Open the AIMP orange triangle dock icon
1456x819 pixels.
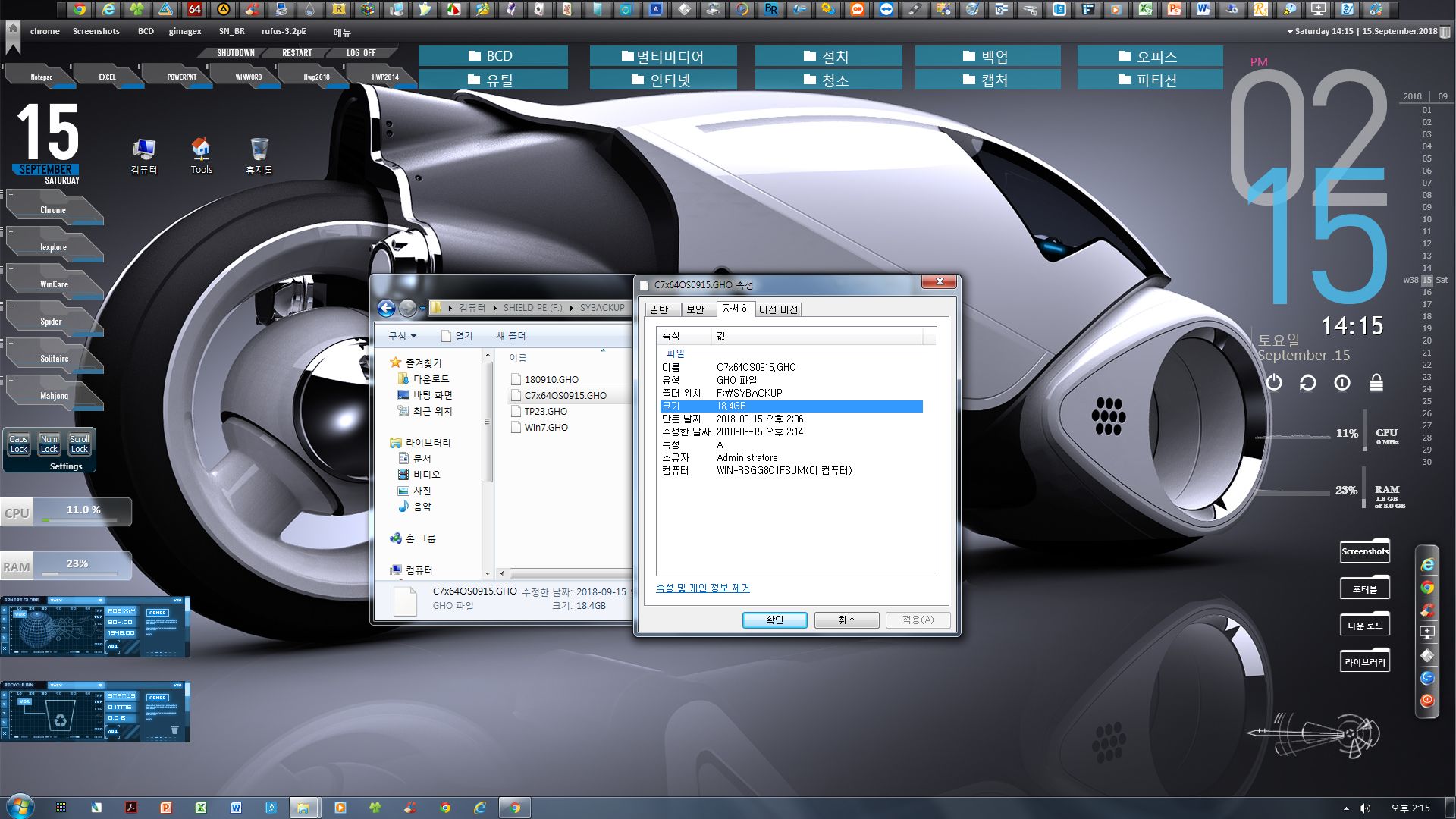click(224, 9)
